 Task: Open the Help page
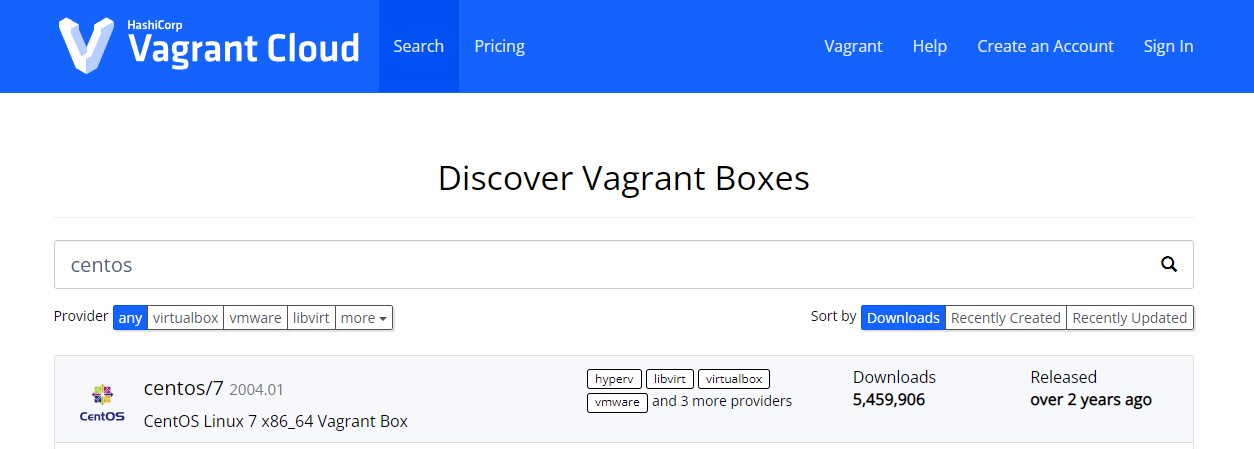point(929,46)
